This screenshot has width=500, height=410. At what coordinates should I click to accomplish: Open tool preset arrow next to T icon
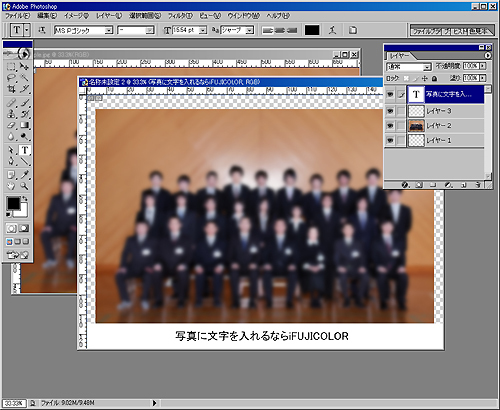[x=27, y=30]
